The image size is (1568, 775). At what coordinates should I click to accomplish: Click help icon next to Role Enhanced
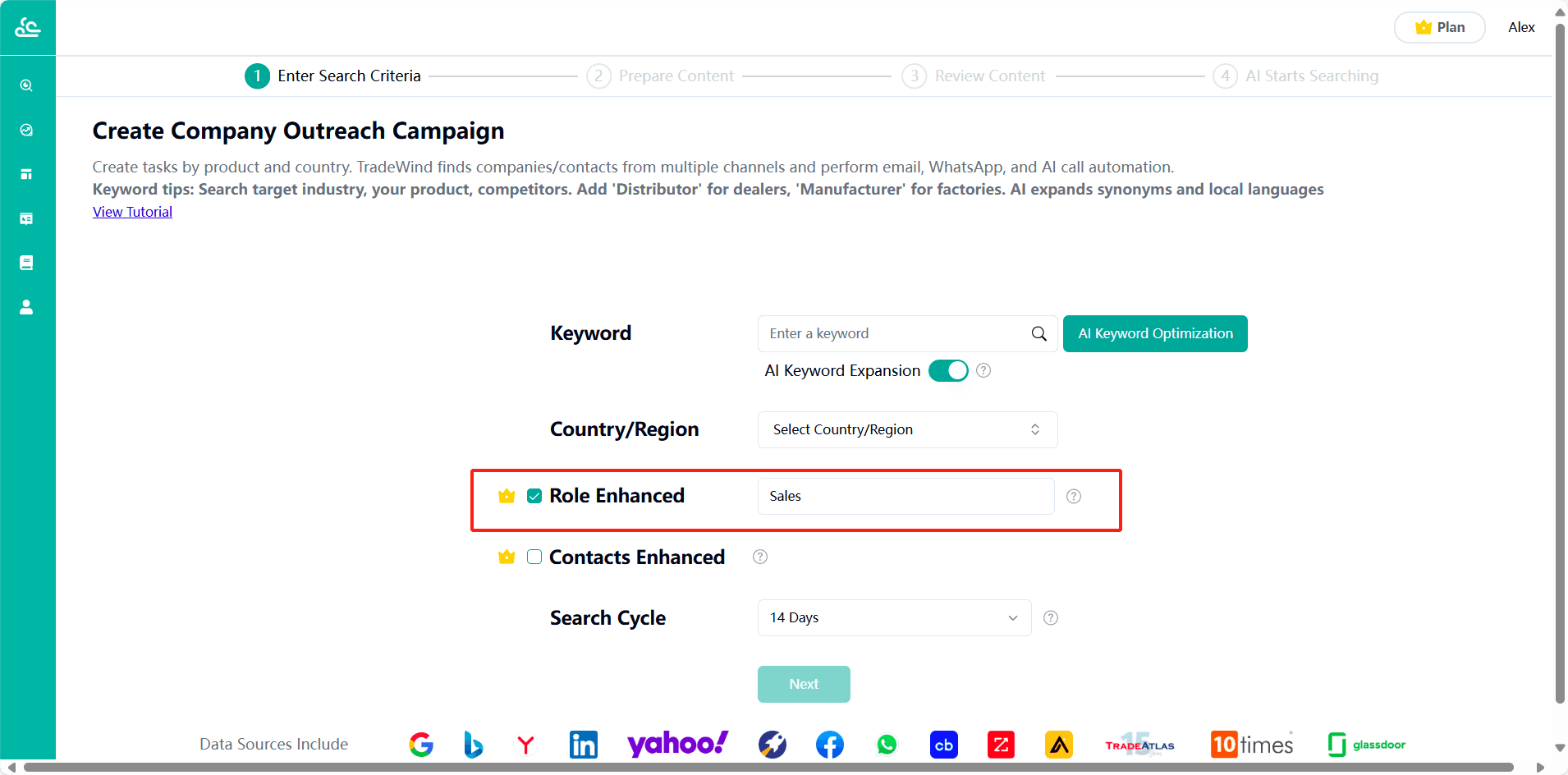1074,497
